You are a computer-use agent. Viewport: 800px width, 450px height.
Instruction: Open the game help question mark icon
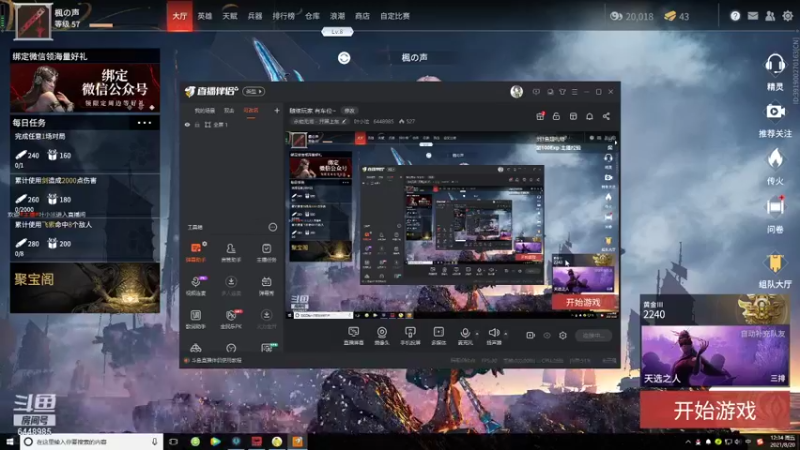point(735,16)
